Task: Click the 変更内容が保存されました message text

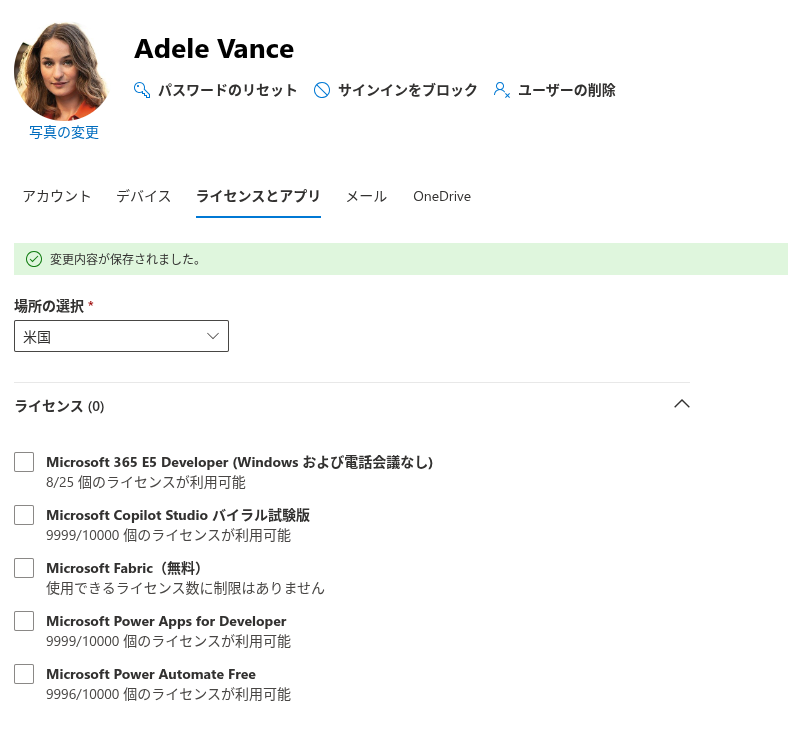Action: pyautogui.click(x=125, y=259)
